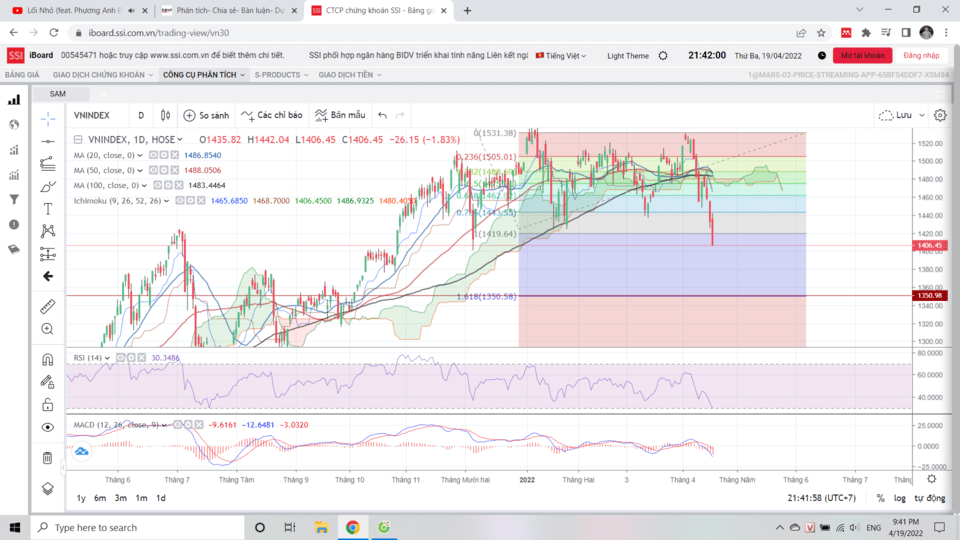Activate the ruler measure tool
Screen dimensions: 960x540
47,306
